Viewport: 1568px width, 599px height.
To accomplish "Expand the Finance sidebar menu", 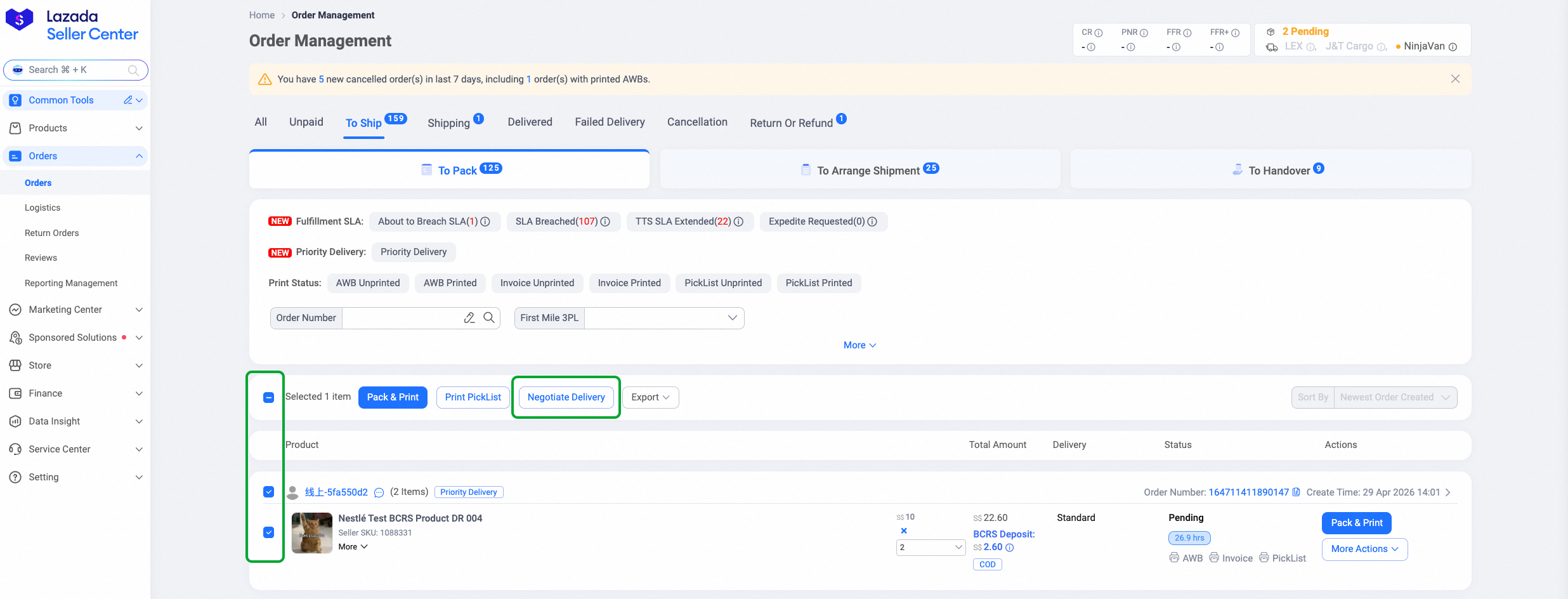I will point(139,393).
